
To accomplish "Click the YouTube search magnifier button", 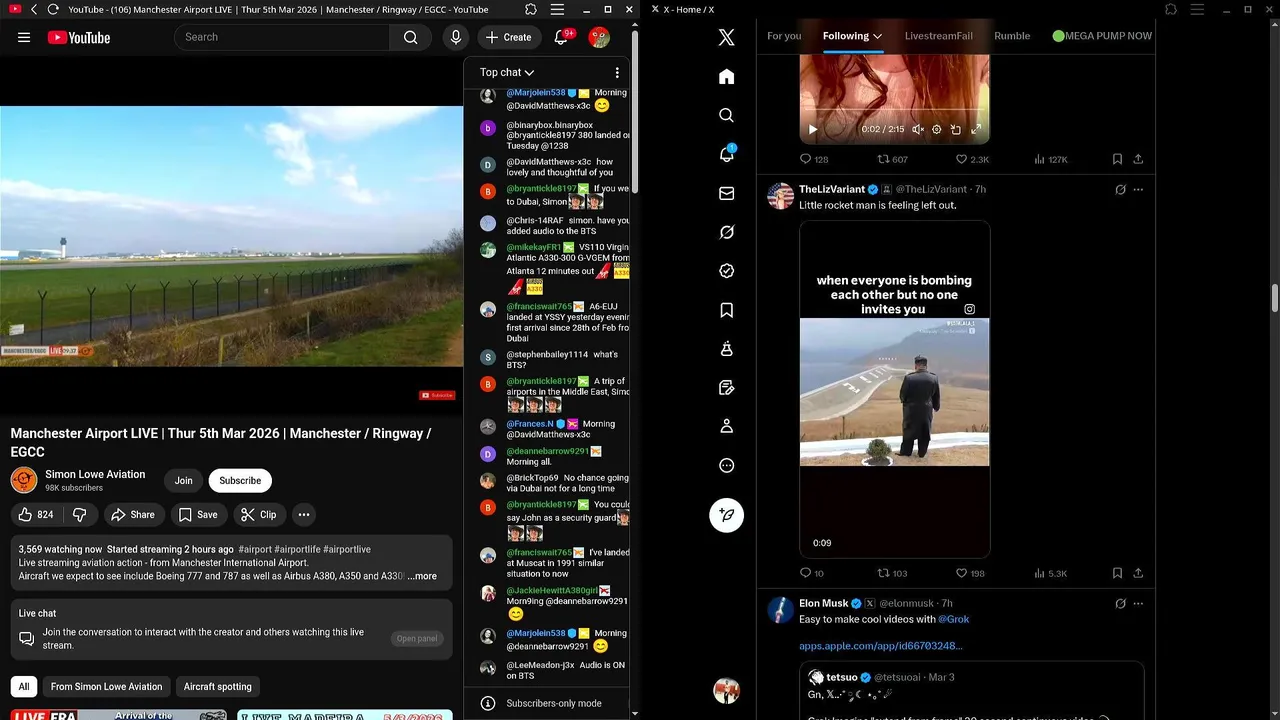I will [410, 37].
